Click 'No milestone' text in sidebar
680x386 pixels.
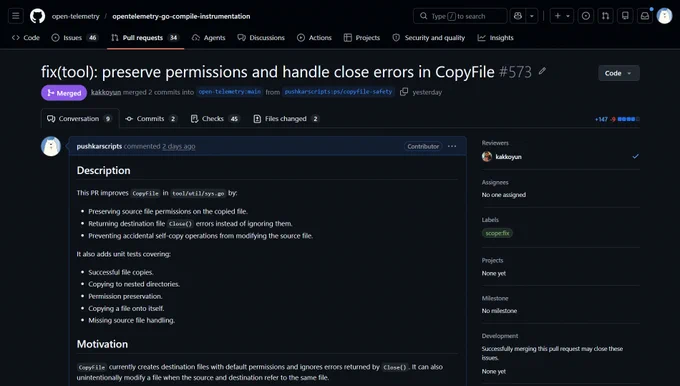pyautogui.click(x=499, y=311)
